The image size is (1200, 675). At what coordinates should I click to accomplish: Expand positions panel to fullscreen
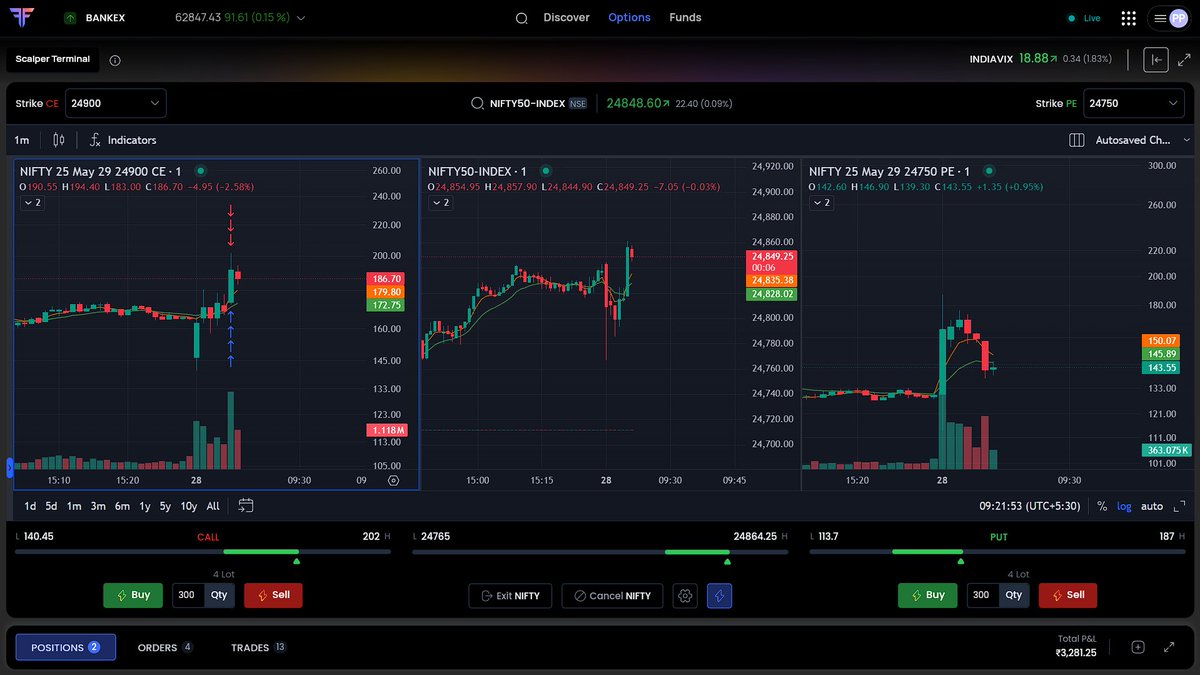pyautogui.click(x=1168, y=647)
